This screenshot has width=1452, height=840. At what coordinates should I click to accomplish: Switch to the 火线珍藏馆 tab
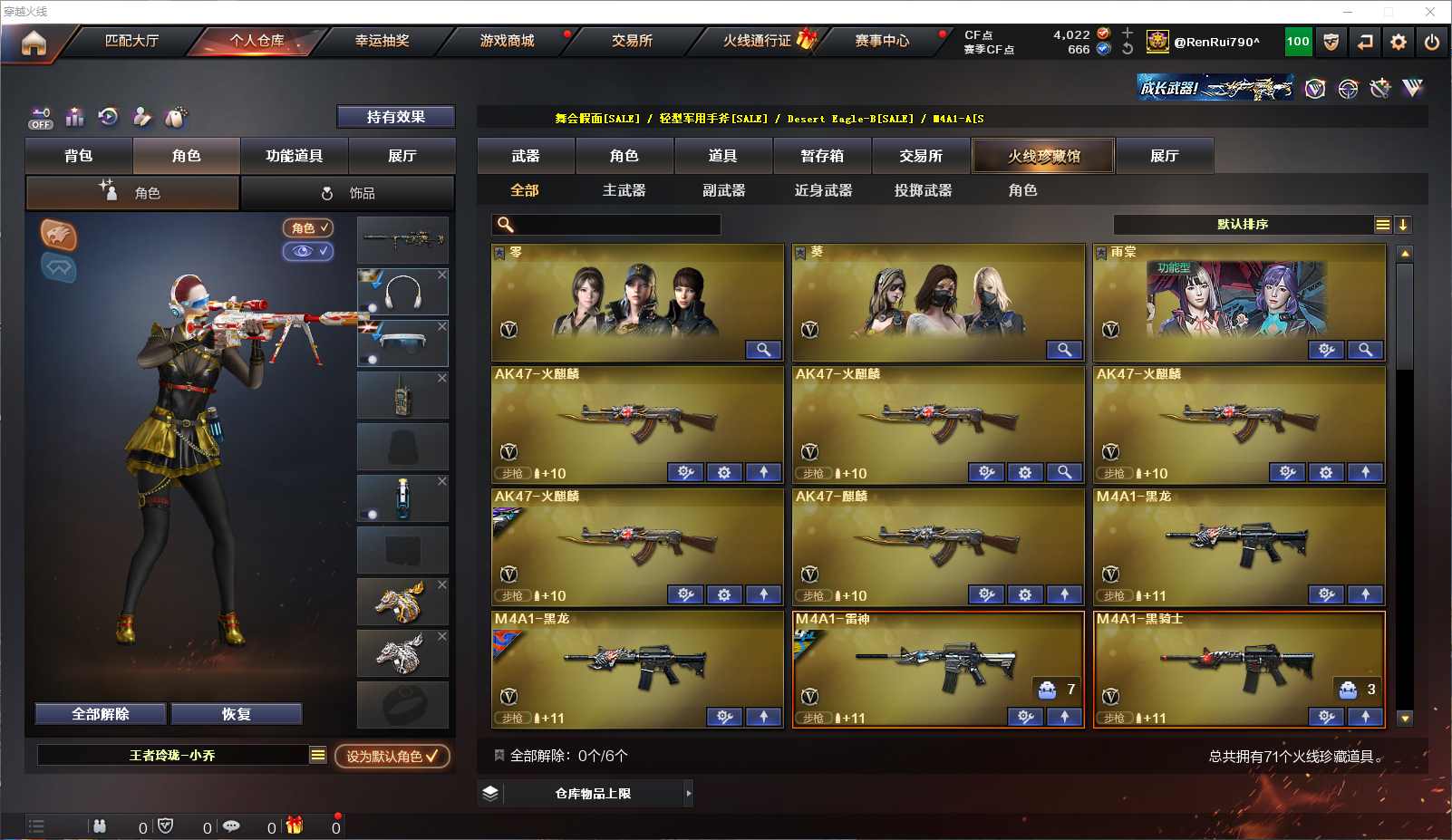click(1043, 156)
